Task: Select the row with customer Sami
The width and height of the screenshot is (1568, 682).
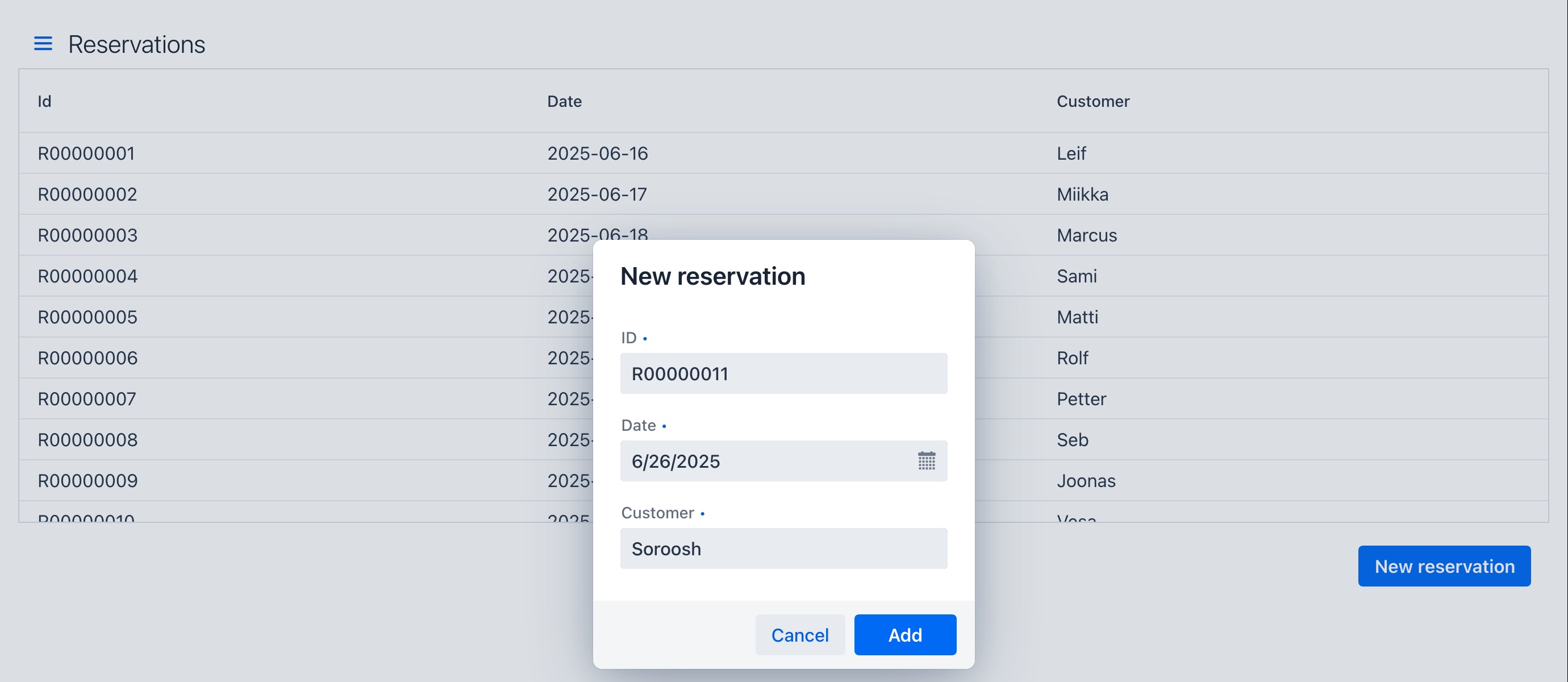Action: tap(1076, 276)
